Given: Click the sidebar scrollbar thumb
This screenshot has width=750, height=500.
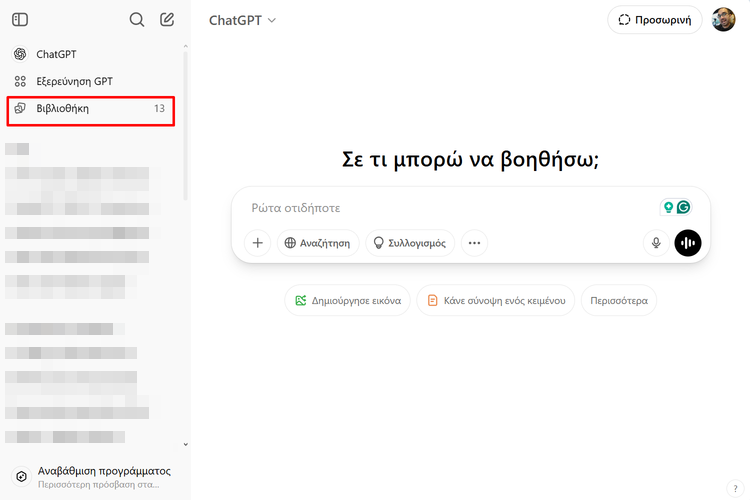Looking at the screenshot, I should point(186,126).
